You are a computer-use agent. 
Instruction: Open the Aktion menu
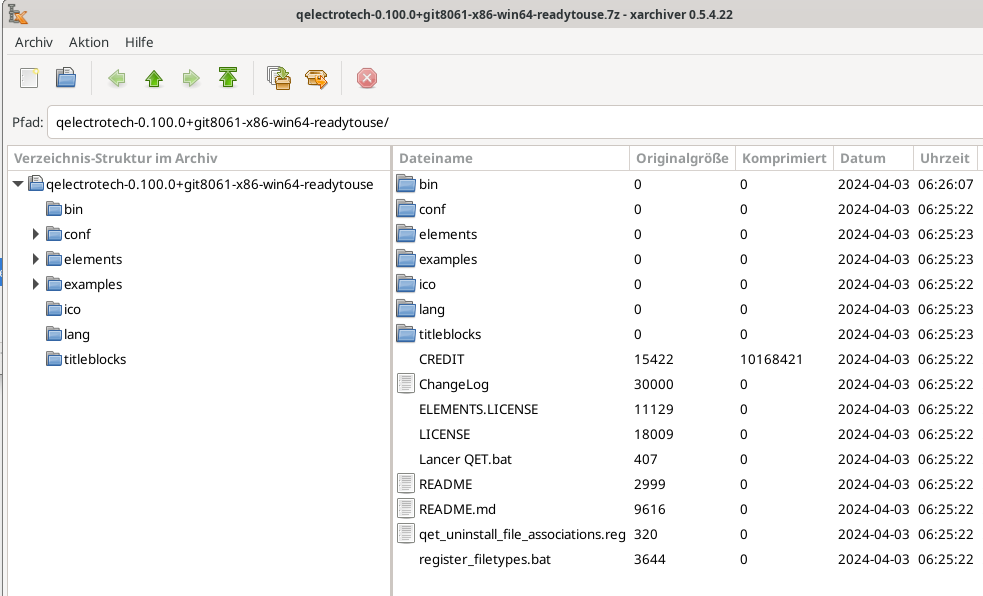pyautogui.click(x=89, y=42)
